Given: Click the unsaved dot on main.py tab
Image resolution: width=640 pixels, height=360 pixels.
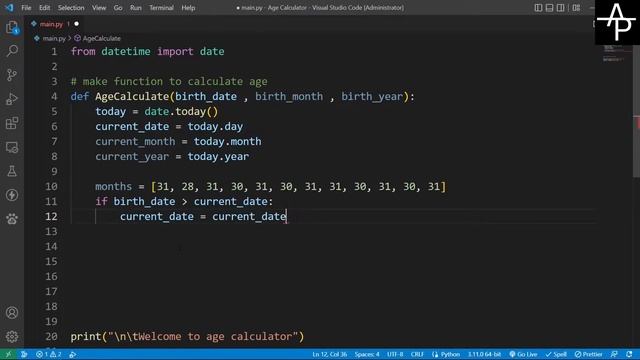Looking at the screenshot, I should tap(76, 24).
